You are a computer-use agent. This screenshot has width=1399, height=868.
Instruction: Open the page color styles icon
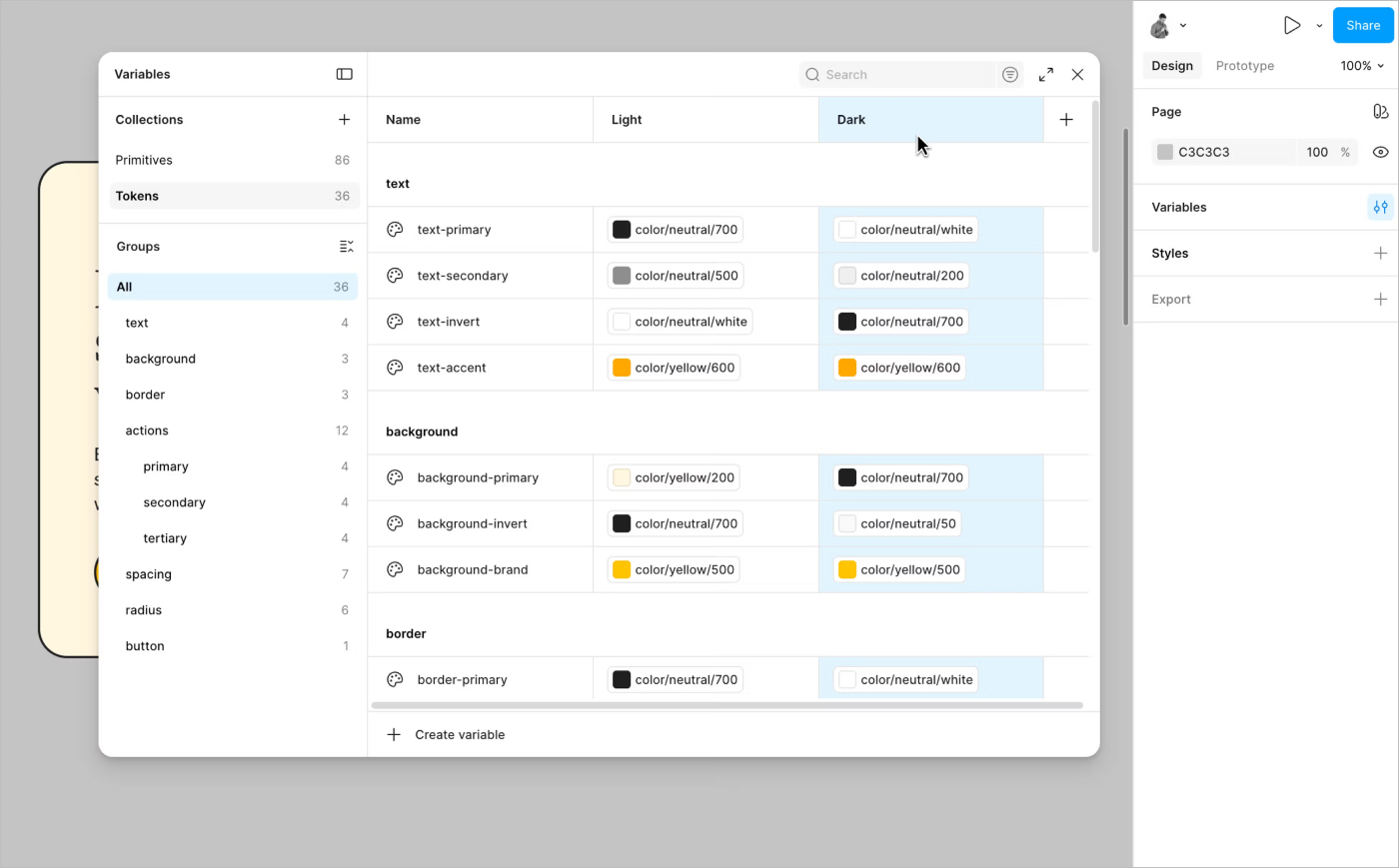(x=1380, y=112)
